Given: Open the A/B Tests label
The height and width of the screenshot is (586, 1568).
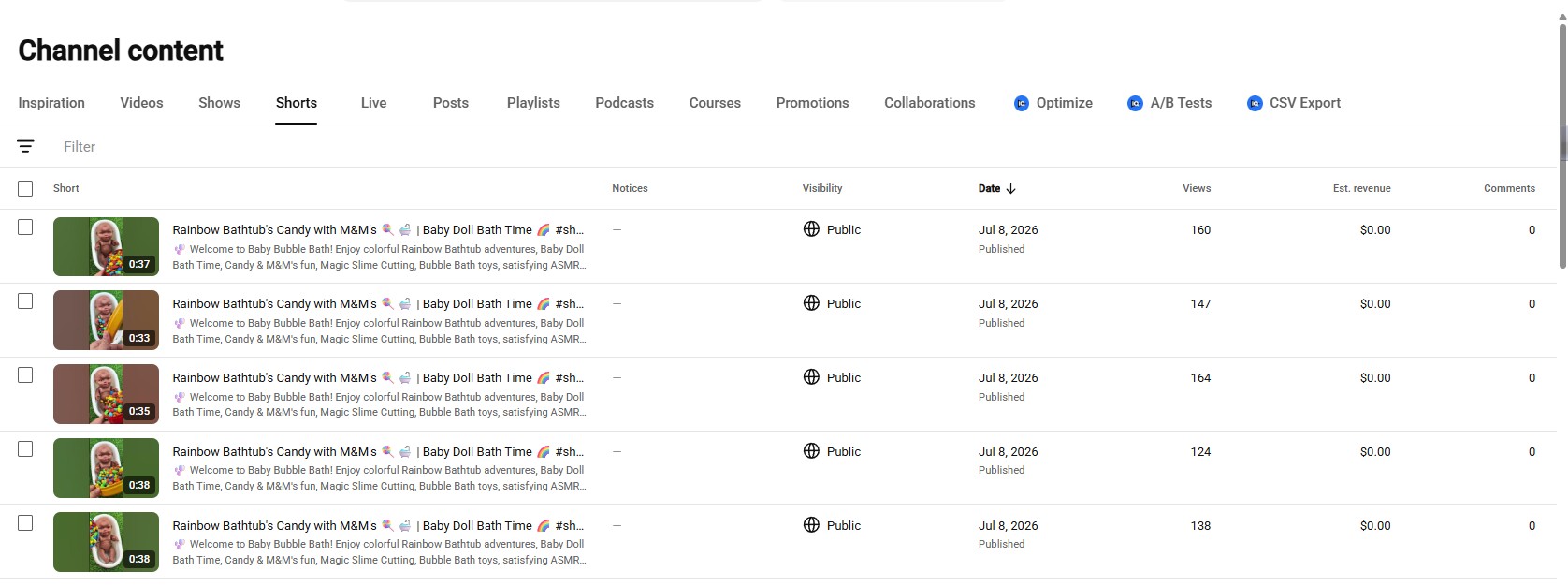Looking at the screenshot, I should coord(1181,103).
